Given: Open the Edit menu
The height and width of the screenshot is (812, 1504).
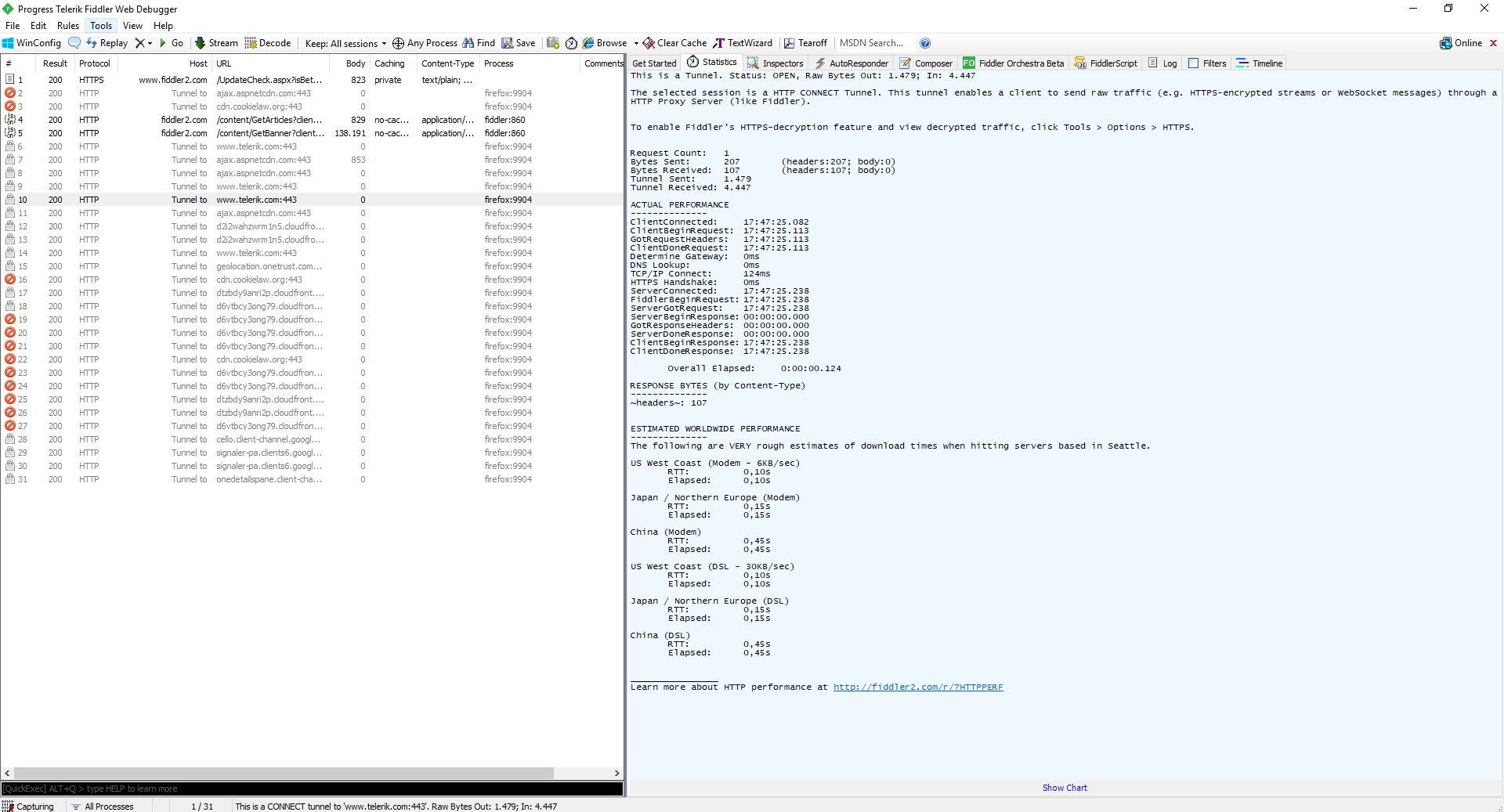Looking at the screenshot, I should (38, 26).
